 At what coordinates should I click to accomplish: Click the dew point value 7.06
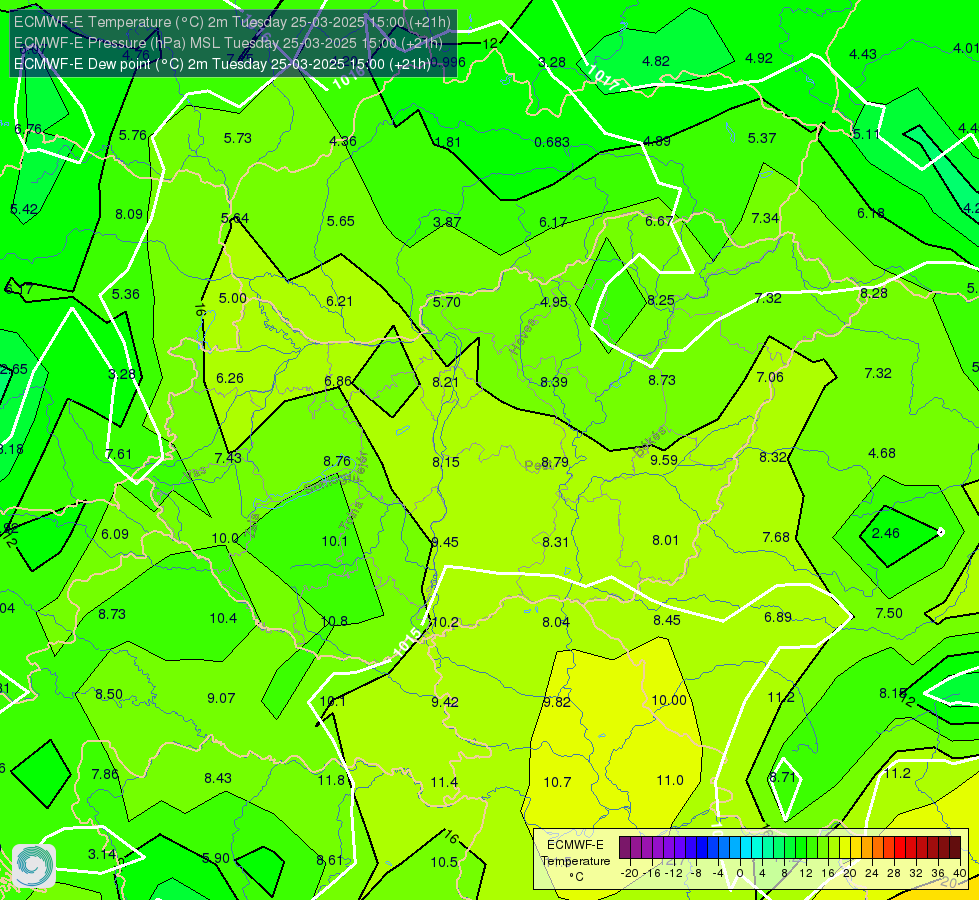770,377
